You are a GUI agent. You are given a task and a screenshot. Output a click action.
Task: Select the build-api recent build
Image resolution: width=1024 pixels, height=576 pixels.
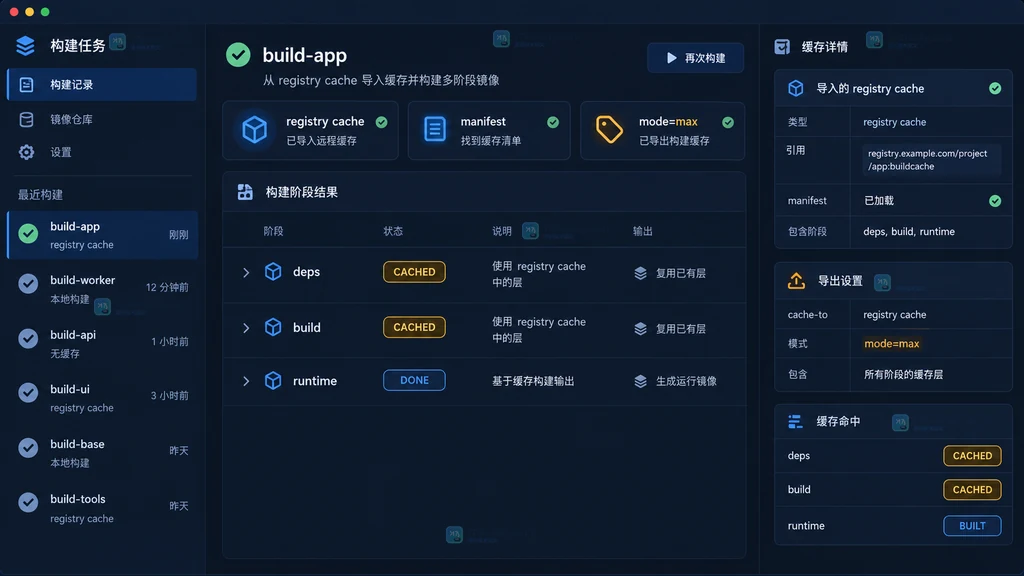(x=103, y=344)
